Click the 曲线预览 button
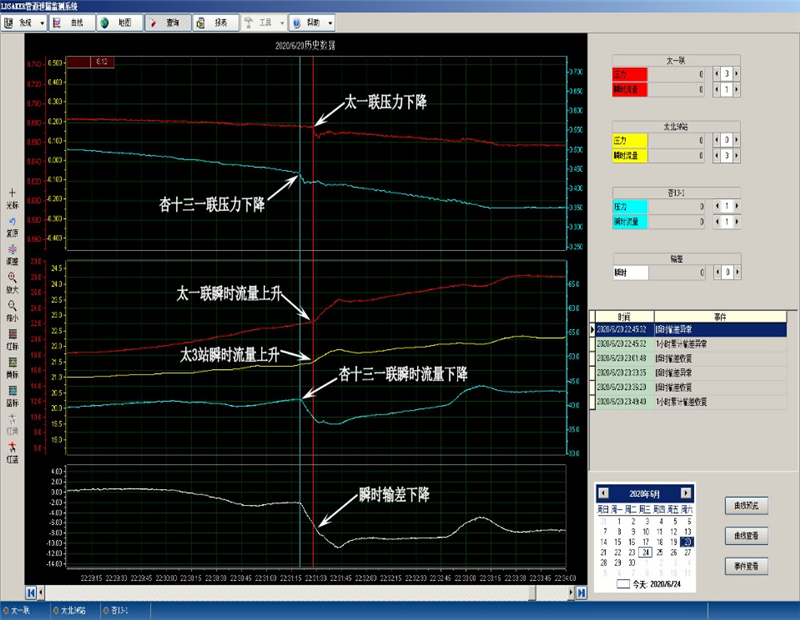The width and height of the screenshot is (800, 620). tap(748, 505)
